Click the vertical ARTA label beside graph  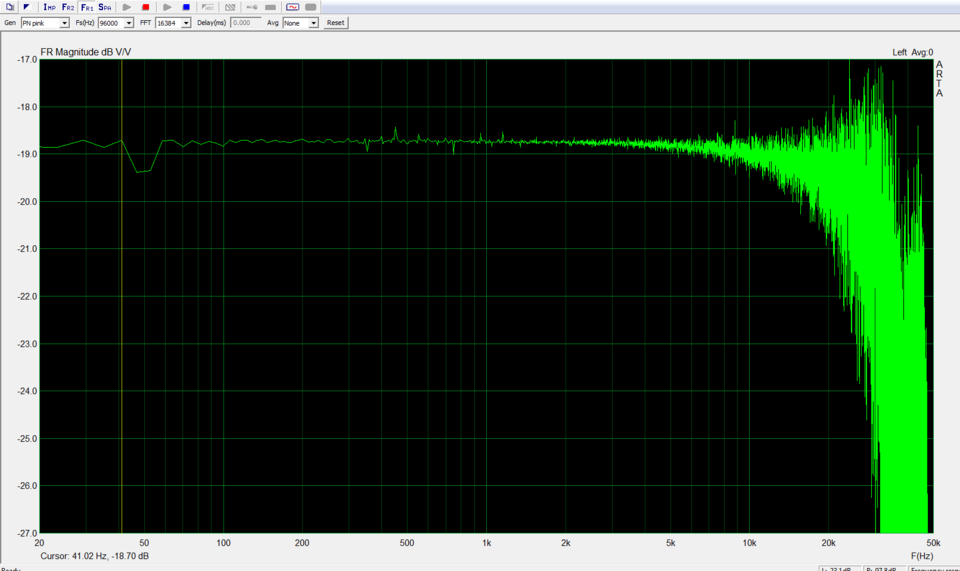[x=939, y=79]
